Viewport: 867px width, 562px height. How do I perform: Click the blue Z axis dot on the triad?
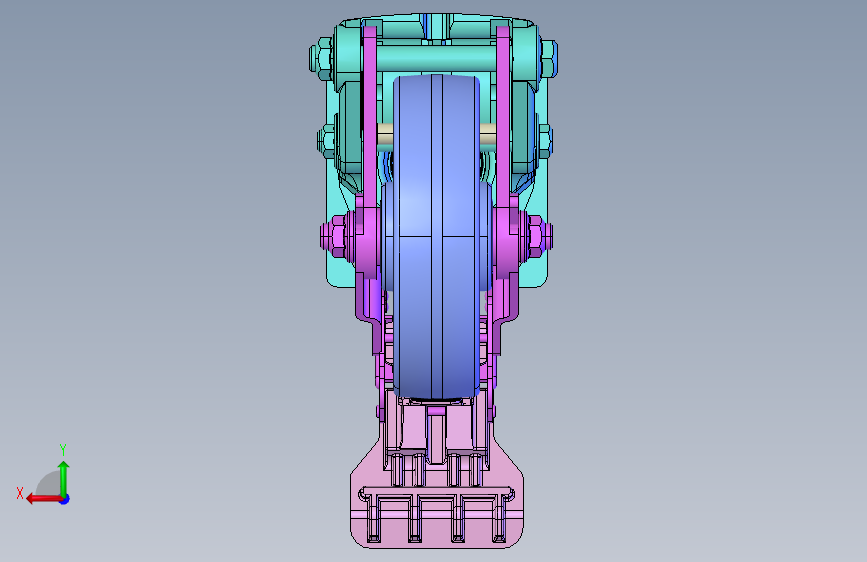(65, 499)
